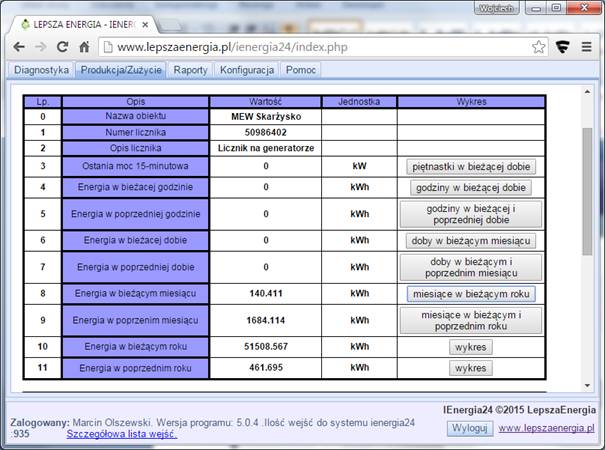605x450 pixels.
Task: Maximize the browser window
Action: pyautogui.click(x=556, y=8)
